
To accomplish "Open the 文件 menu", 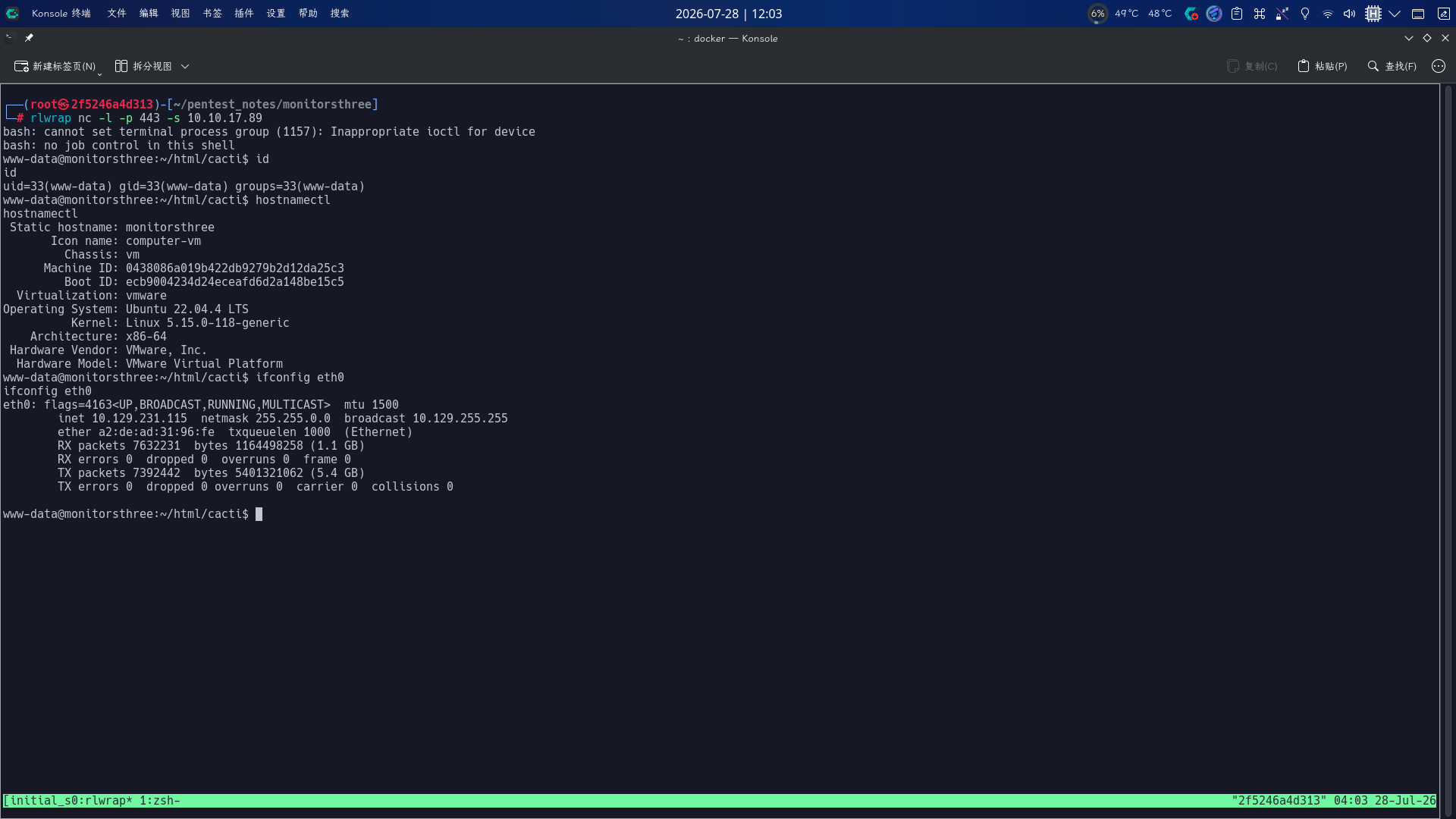I will coord(117,14).
